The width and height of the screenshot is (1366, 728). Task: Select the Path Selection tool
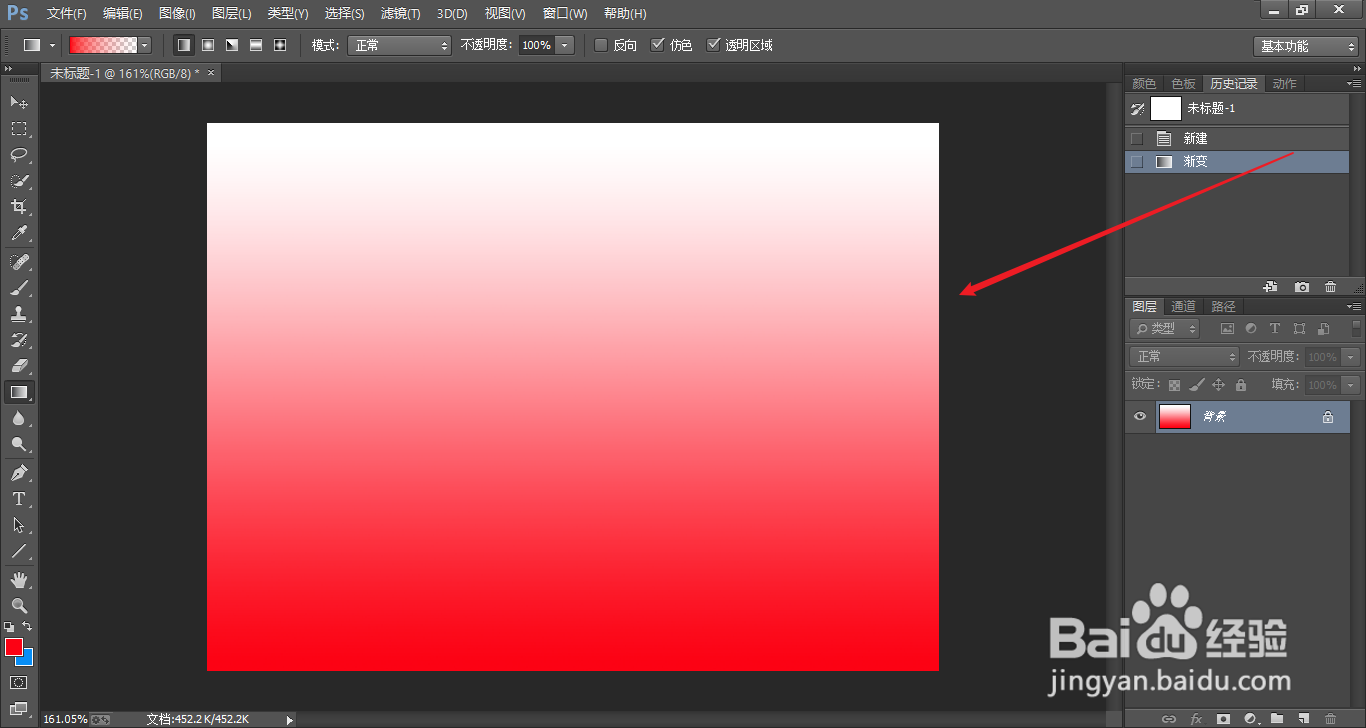point(19,525)
